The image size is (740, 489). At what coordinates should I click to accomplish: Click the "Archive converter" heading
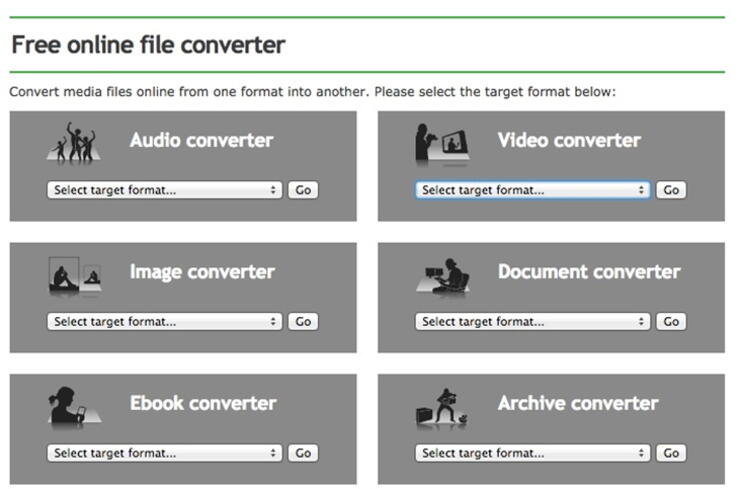coord(578,403)
